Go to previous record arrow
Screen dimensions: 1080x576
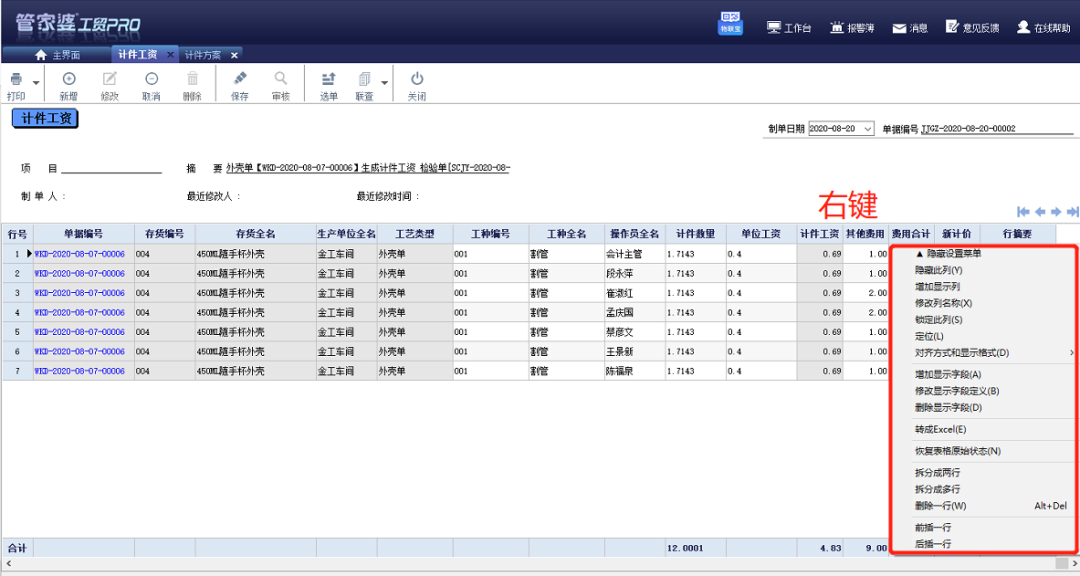[x=1040, y=212]
